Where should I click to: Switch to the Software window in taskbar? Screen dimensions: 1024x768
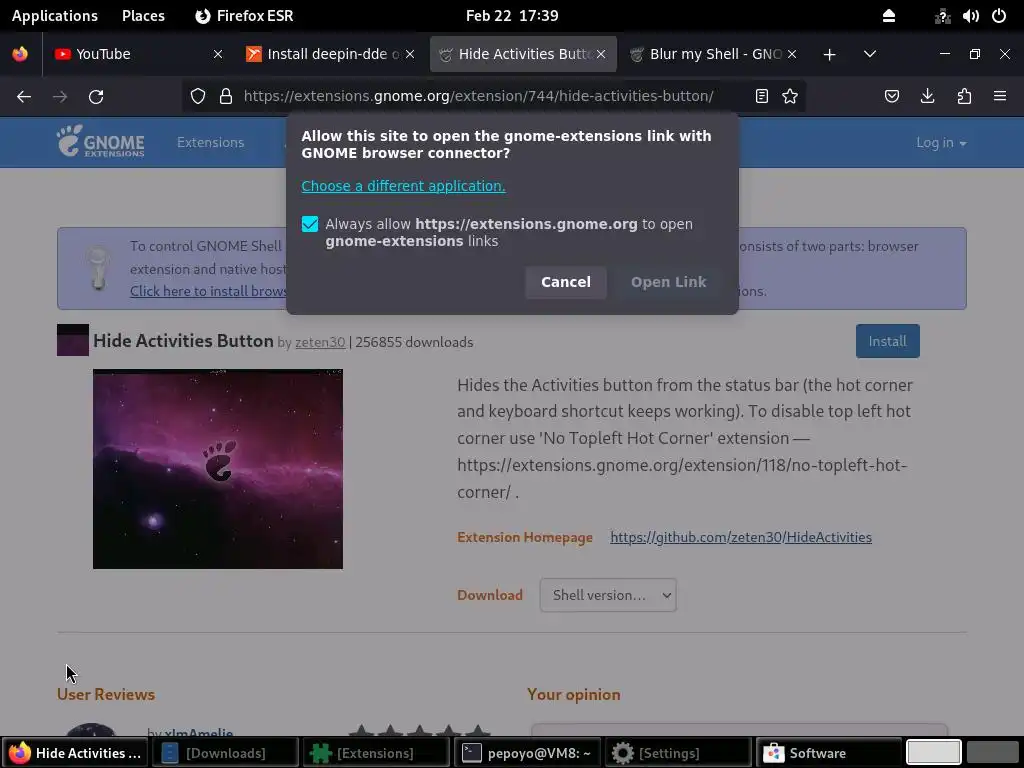pos(829,753)
